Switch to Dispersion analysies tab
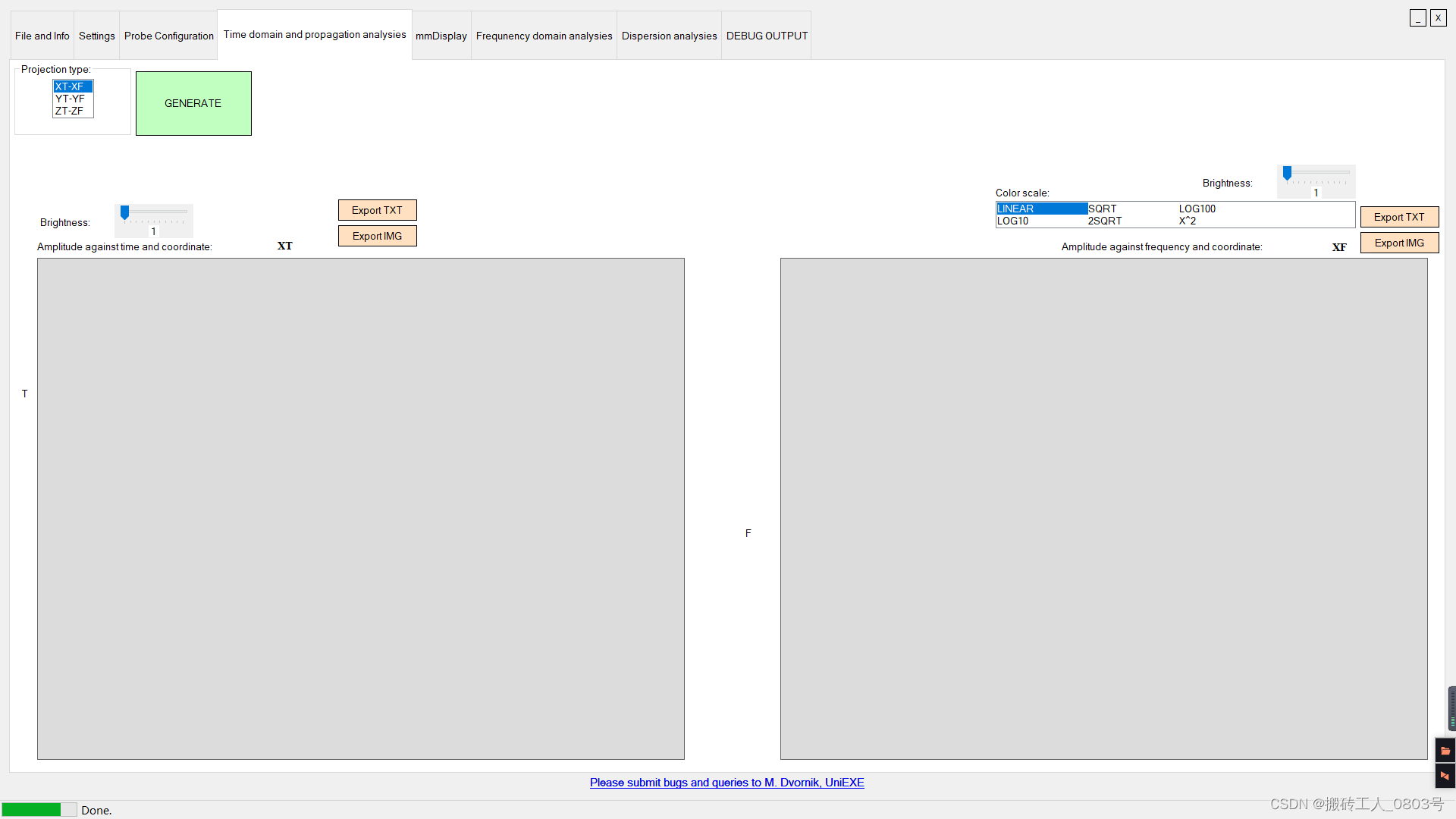Image resolution: width=1456 pixels, height=819 pixels. pyautogui.click(x=669, y=36)
